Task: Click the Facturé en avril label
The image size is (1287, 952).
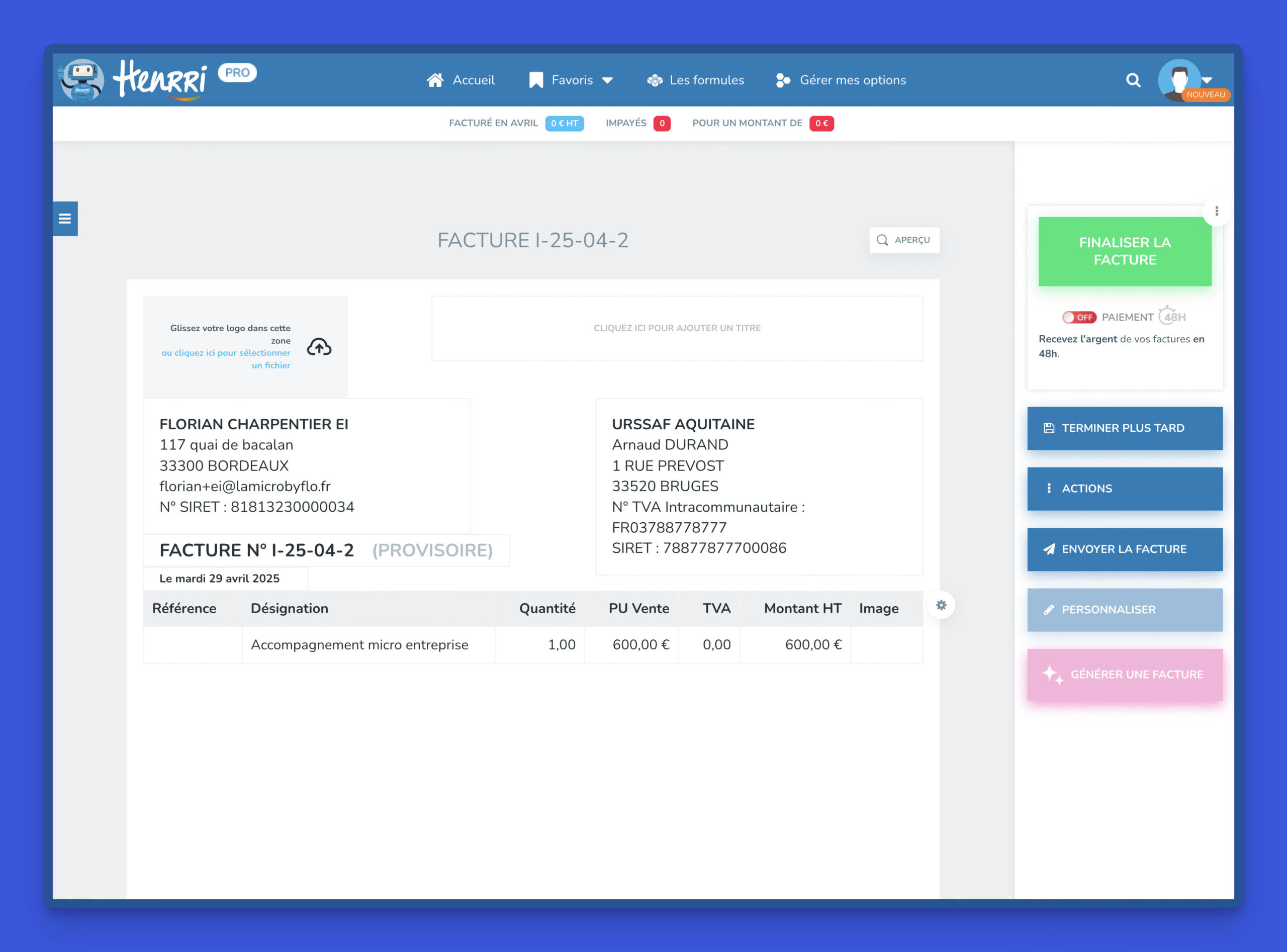Action: 493,123
